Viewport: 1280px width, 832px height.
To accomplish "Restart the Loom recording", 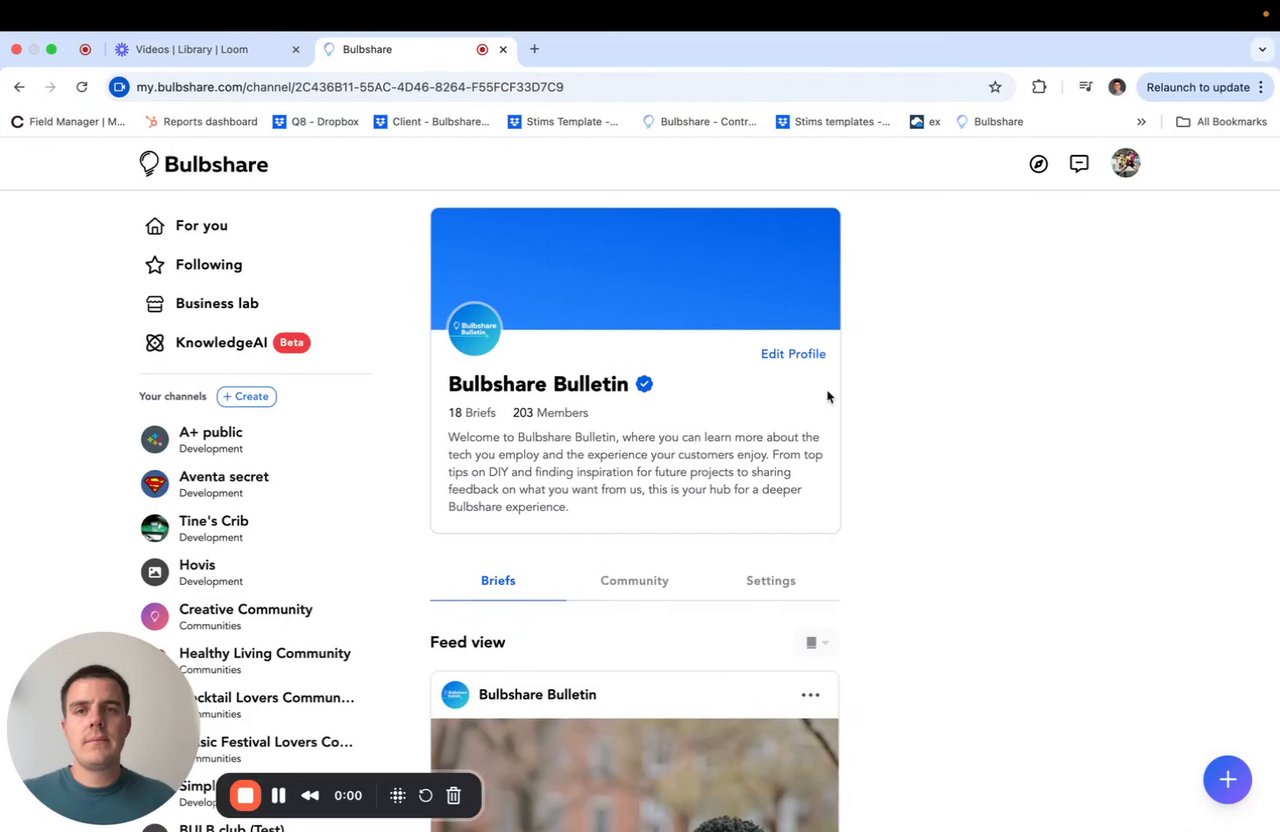I will tap(425, 796).
